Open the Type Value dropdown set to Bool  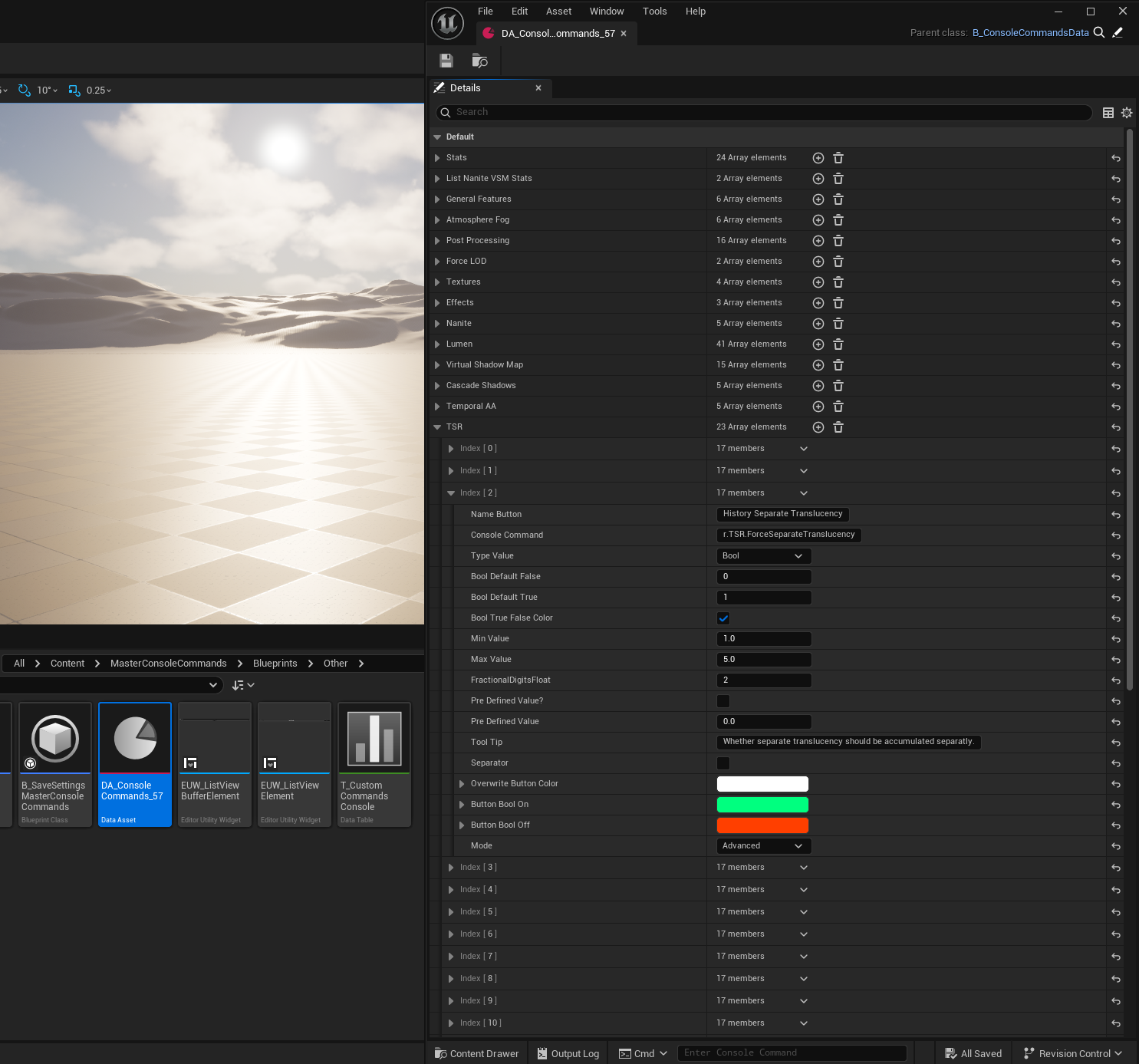(762, 556)
